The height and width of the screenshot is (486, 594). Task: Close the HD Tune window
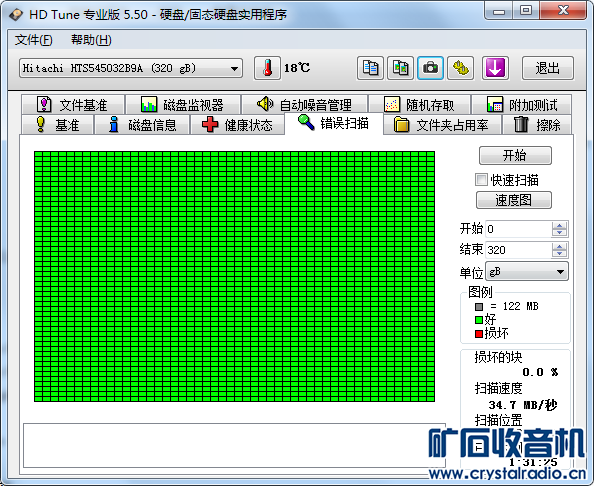(x=563, y=11)
